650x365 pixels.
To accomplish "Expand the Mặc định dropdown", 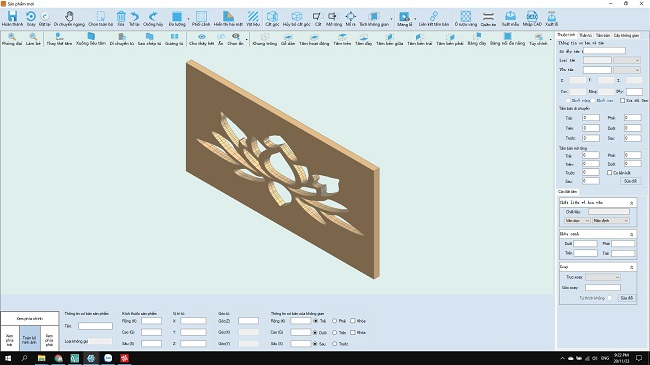I will click(x=611, y=221).
